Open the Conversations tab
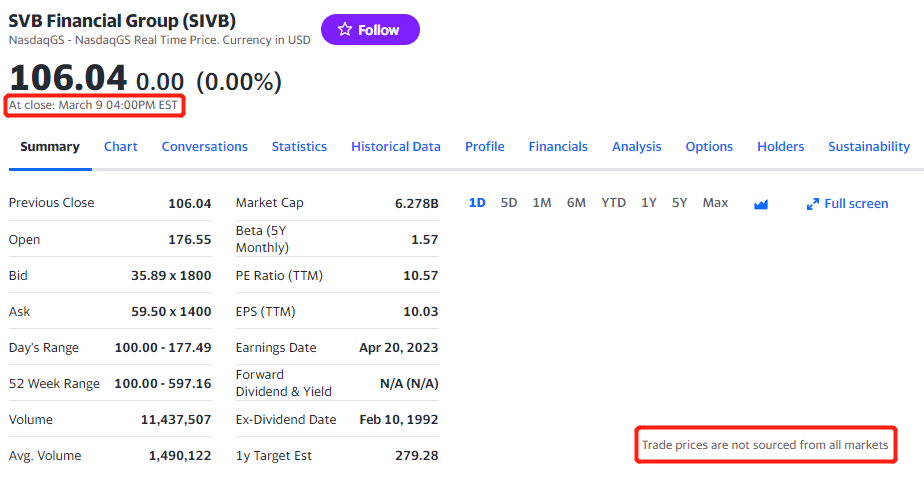The height and width of the screenshot is (499, 924). [x=204, y=147]
